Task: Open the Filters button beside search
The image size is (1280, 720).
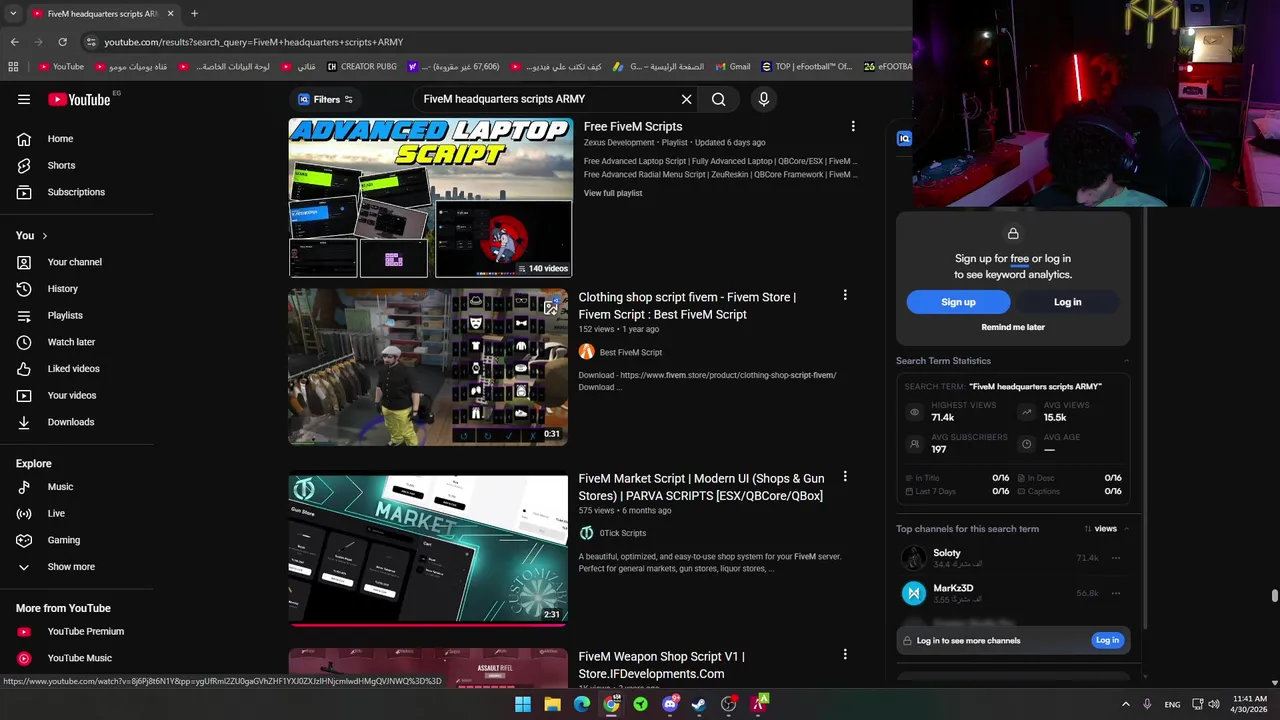Action: point(326,99)
